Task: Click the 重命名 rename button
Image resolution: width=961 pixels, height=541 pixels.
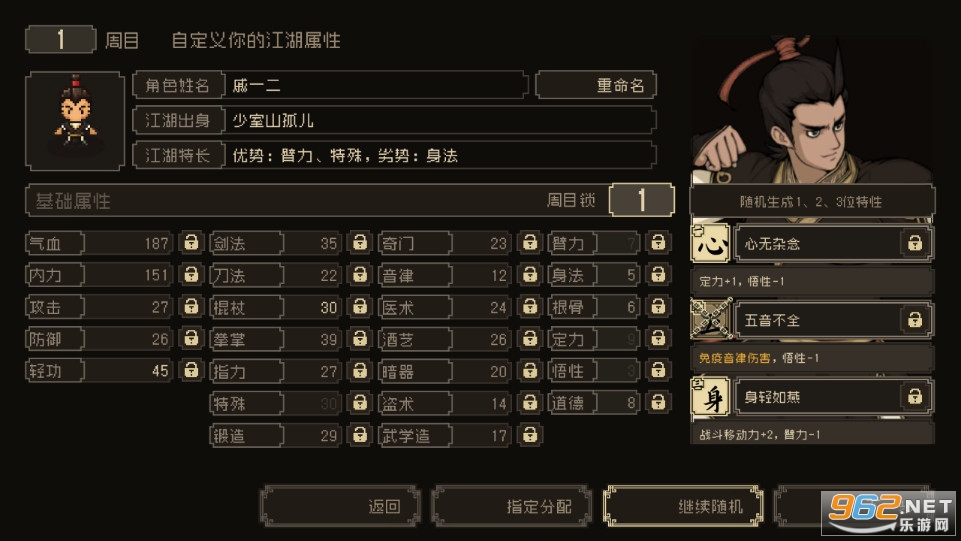Action: click(596, 85)
